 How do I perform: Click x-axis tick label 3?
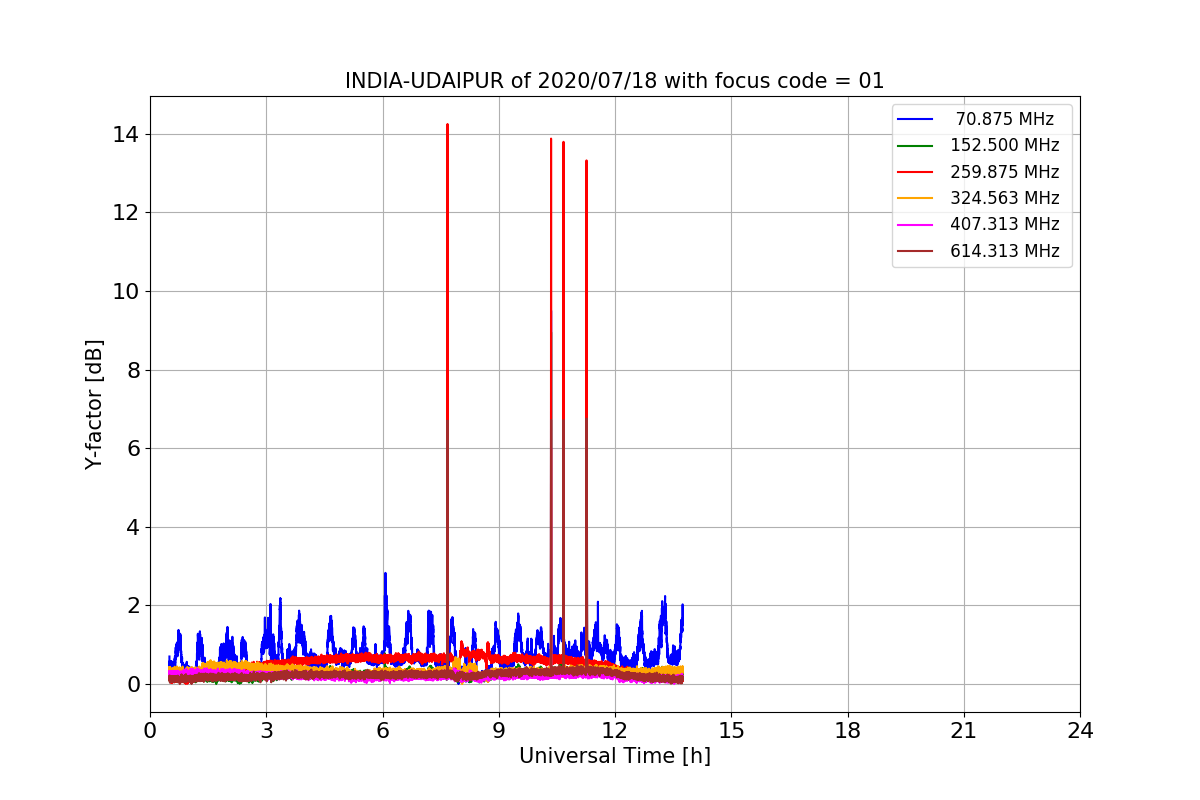(266, 731)
